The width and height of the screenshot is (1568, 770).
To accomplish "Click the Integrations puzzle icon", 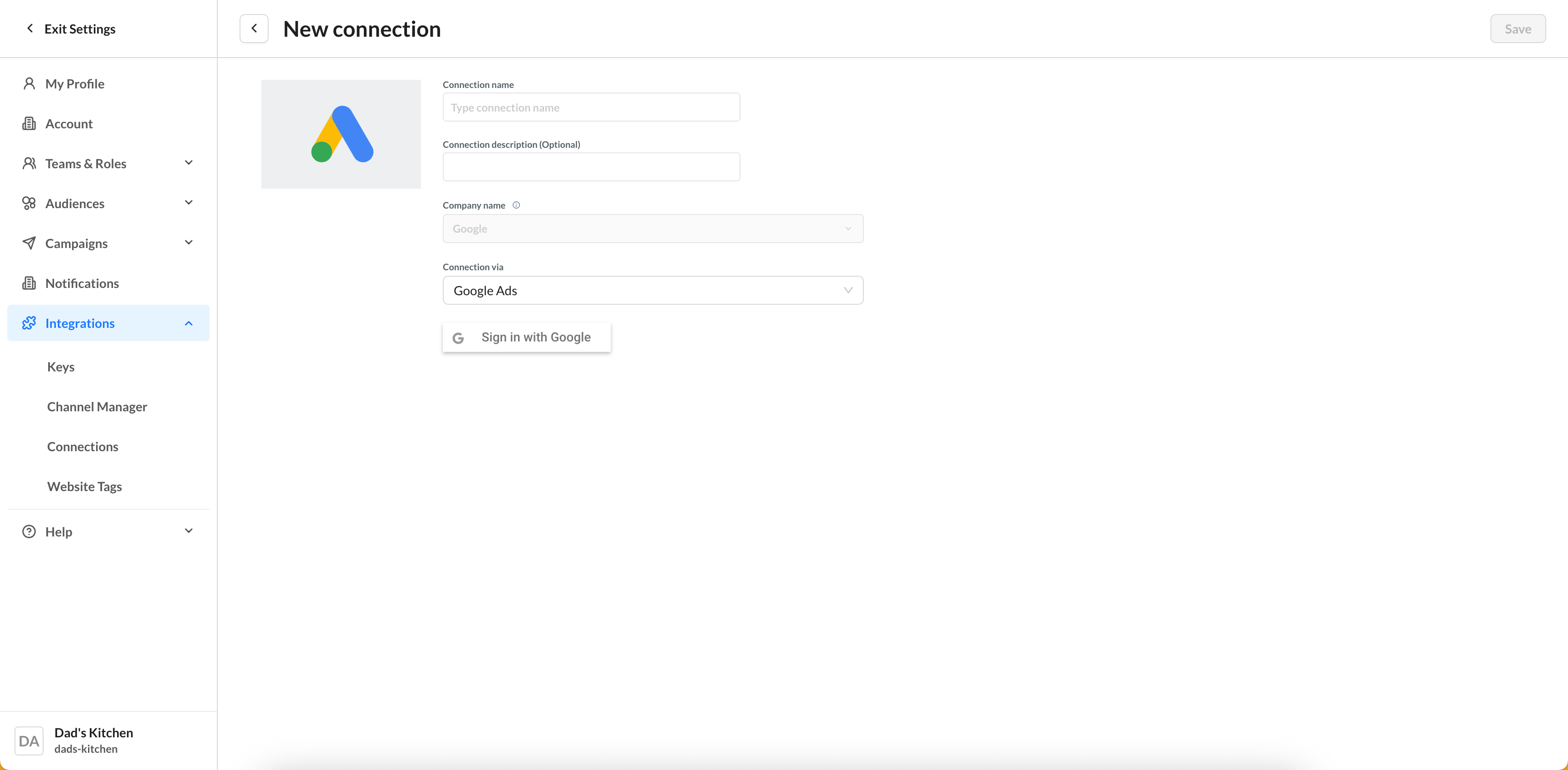I will click(x=29, y=323).
